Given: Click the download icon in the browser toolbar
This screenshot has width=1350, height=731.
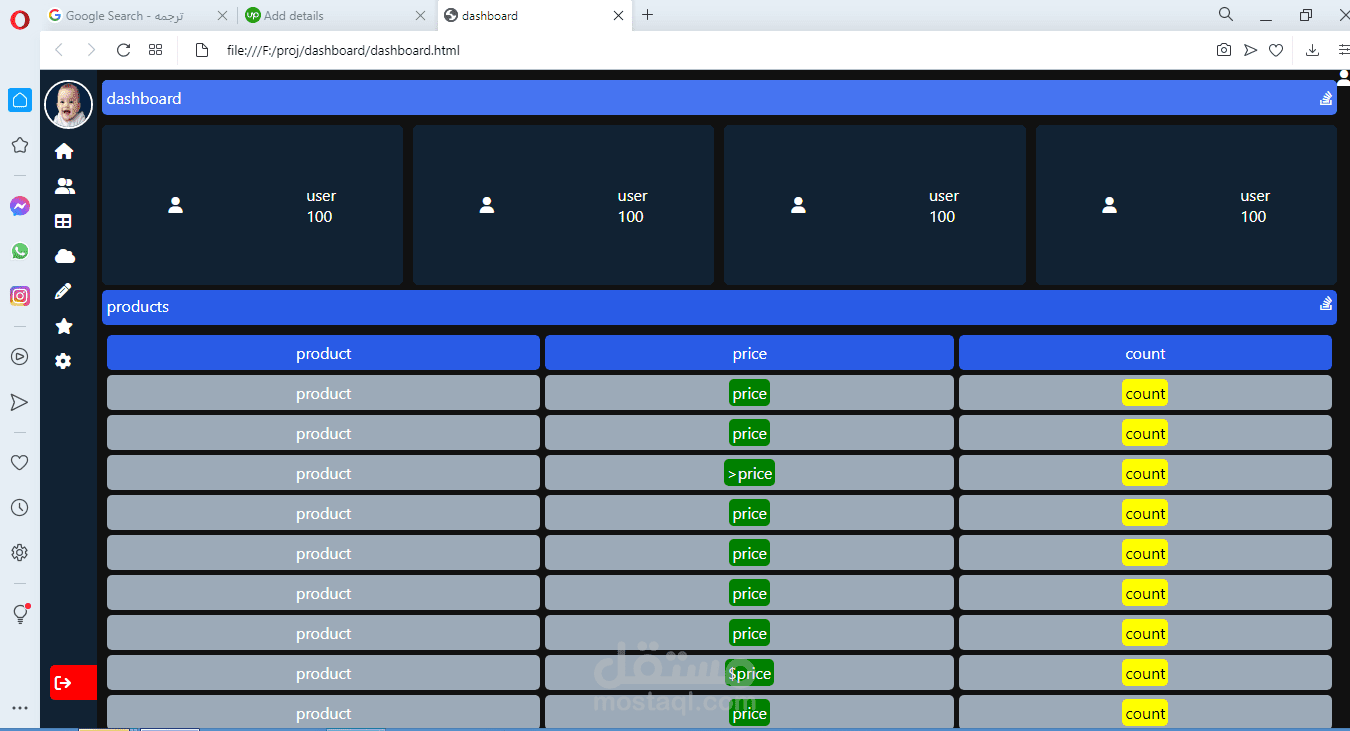Looking at the screenshot, I should [x=1311, y=49].
